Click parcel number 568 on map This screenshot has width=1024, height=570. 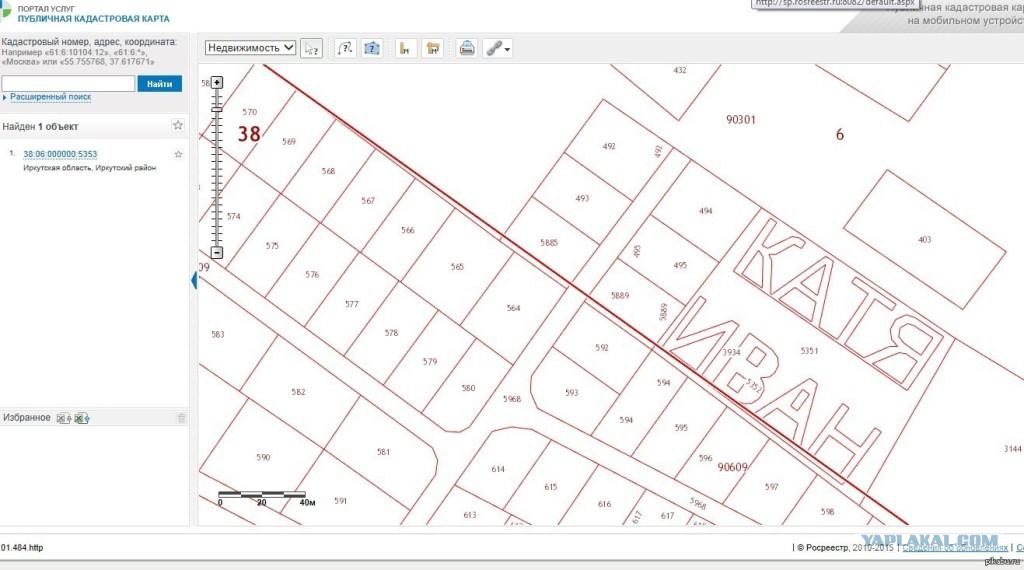[328, 171]
